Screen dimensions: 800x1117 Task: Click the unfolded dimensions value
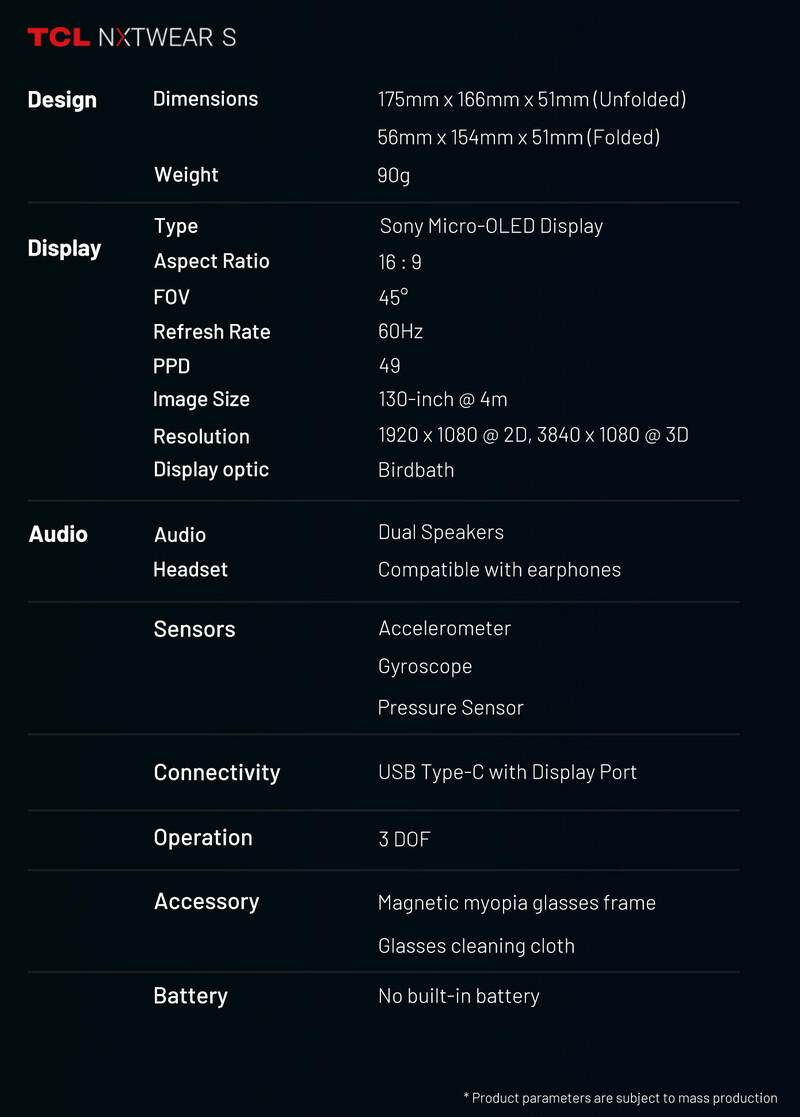[x=531, y=100]
